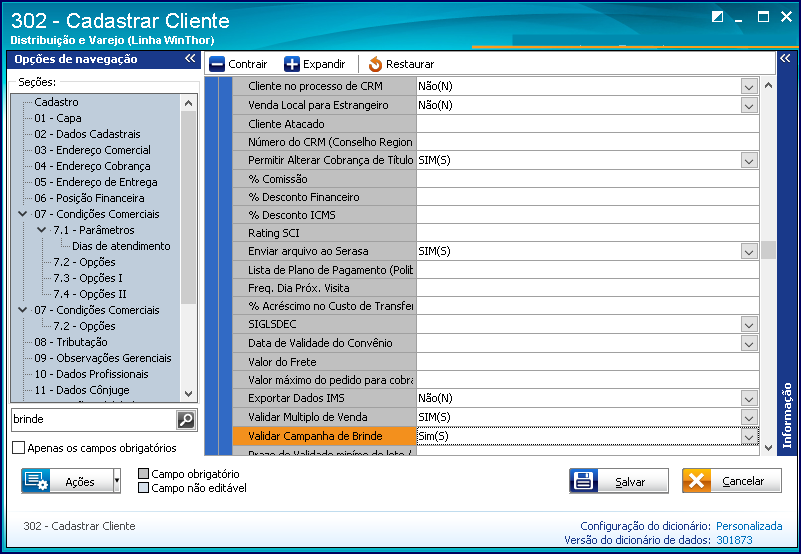Click the Contrair minus icon
801x554 pixels.
(x=217, y=64)
